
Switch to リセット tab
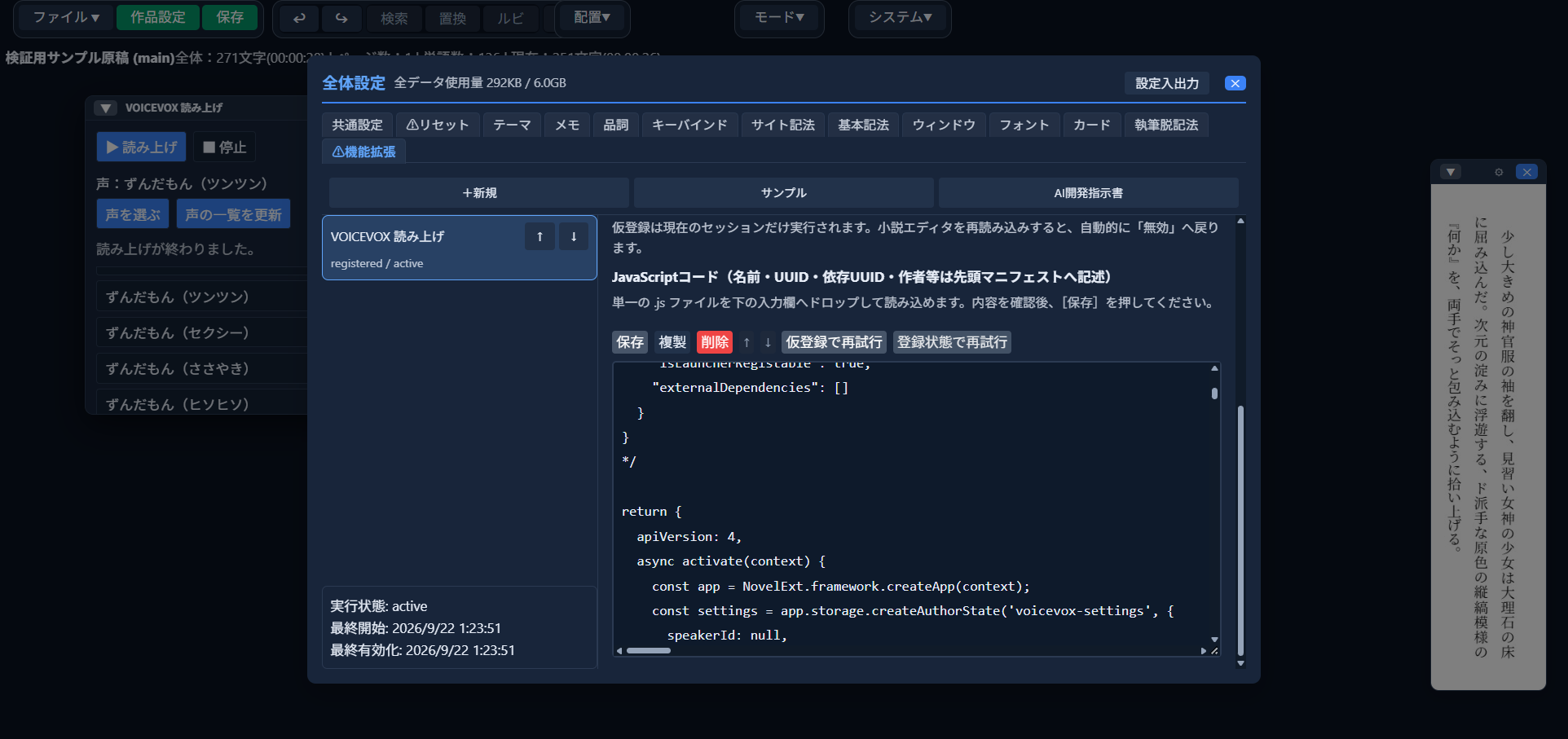(438, 125)
